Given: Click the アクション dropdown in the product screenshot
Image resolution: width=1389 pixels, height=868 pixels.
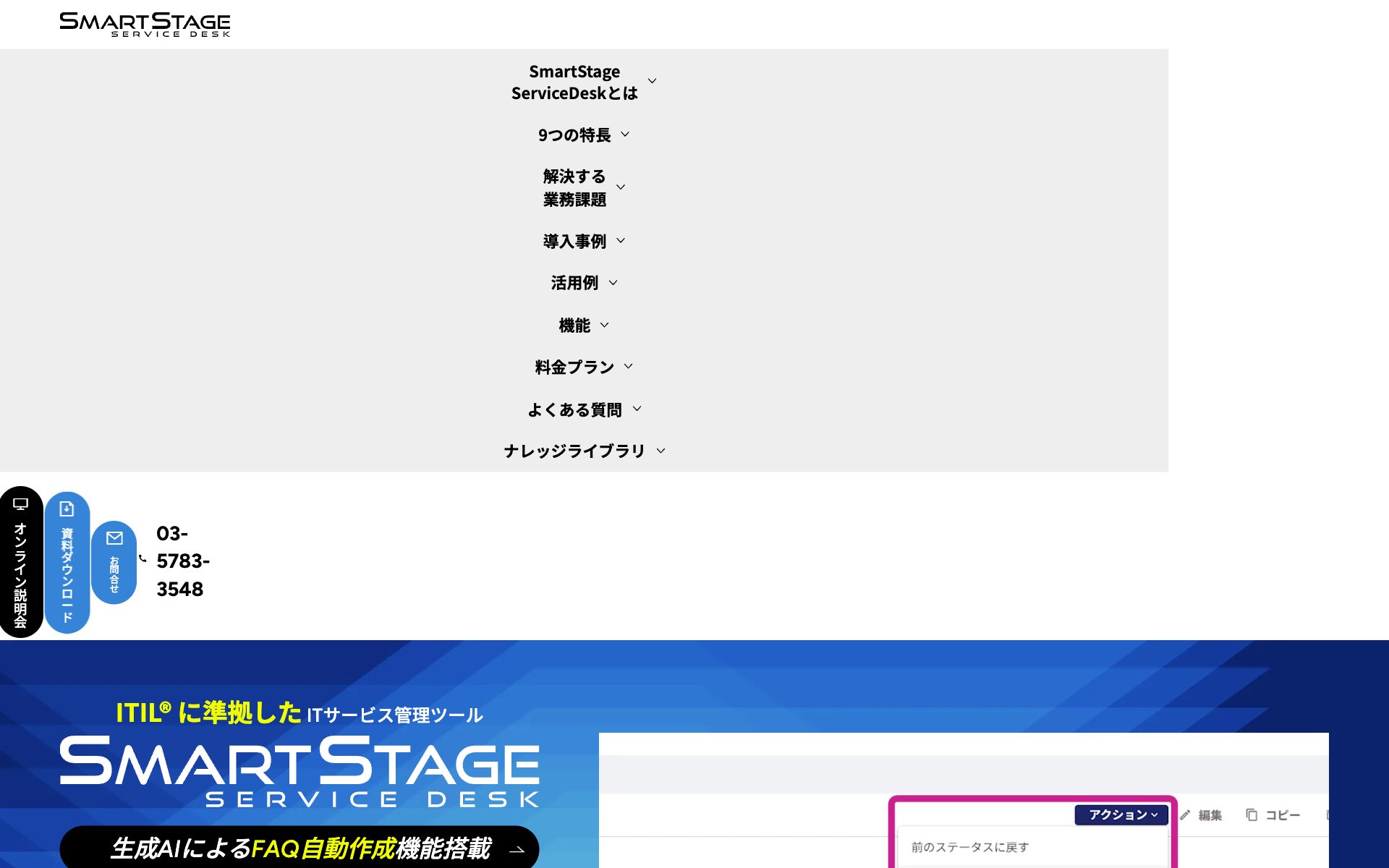Looking at the screenshot, I should pos(1121,814).
